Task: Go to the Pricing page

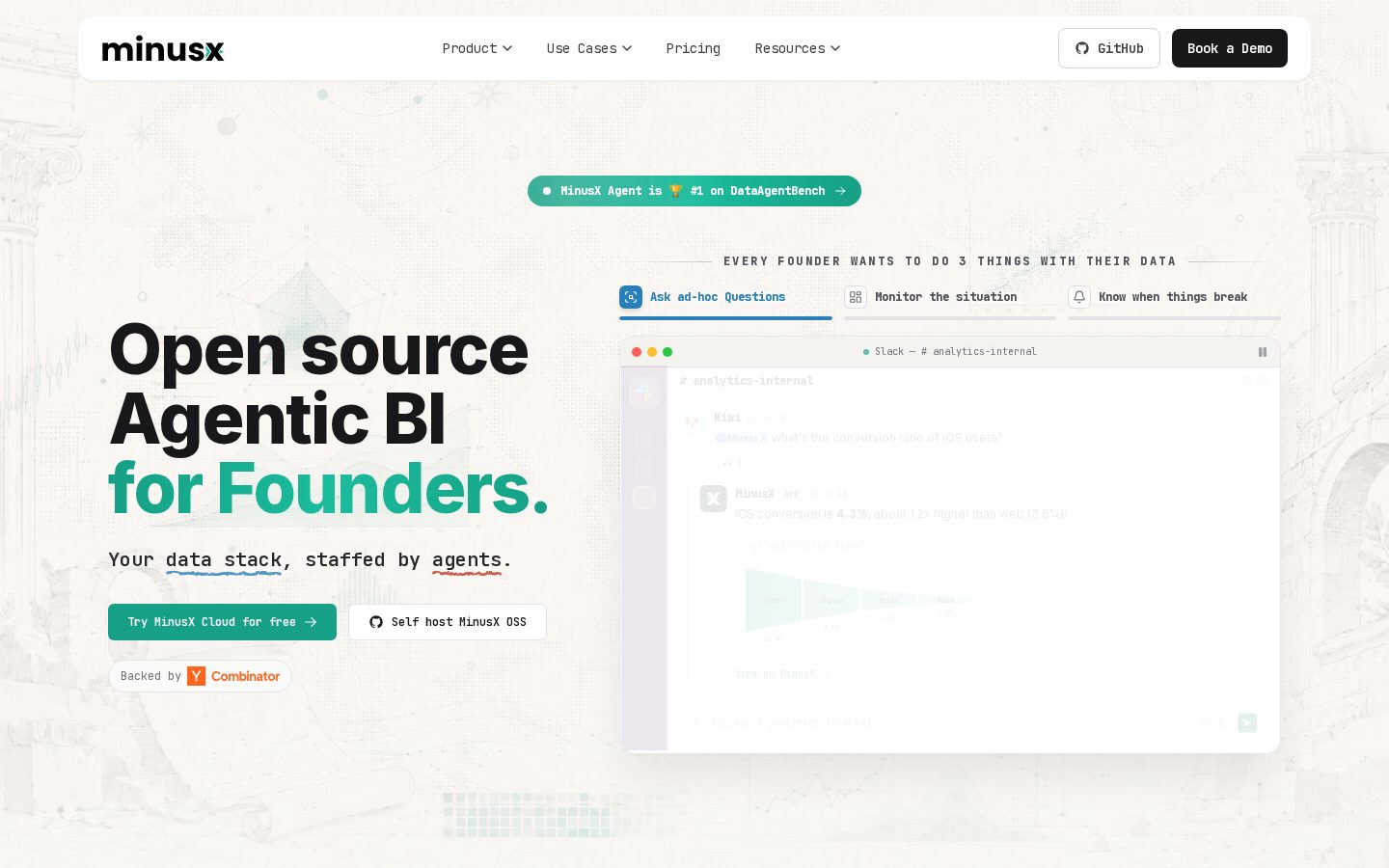Action: click(693, 48)
